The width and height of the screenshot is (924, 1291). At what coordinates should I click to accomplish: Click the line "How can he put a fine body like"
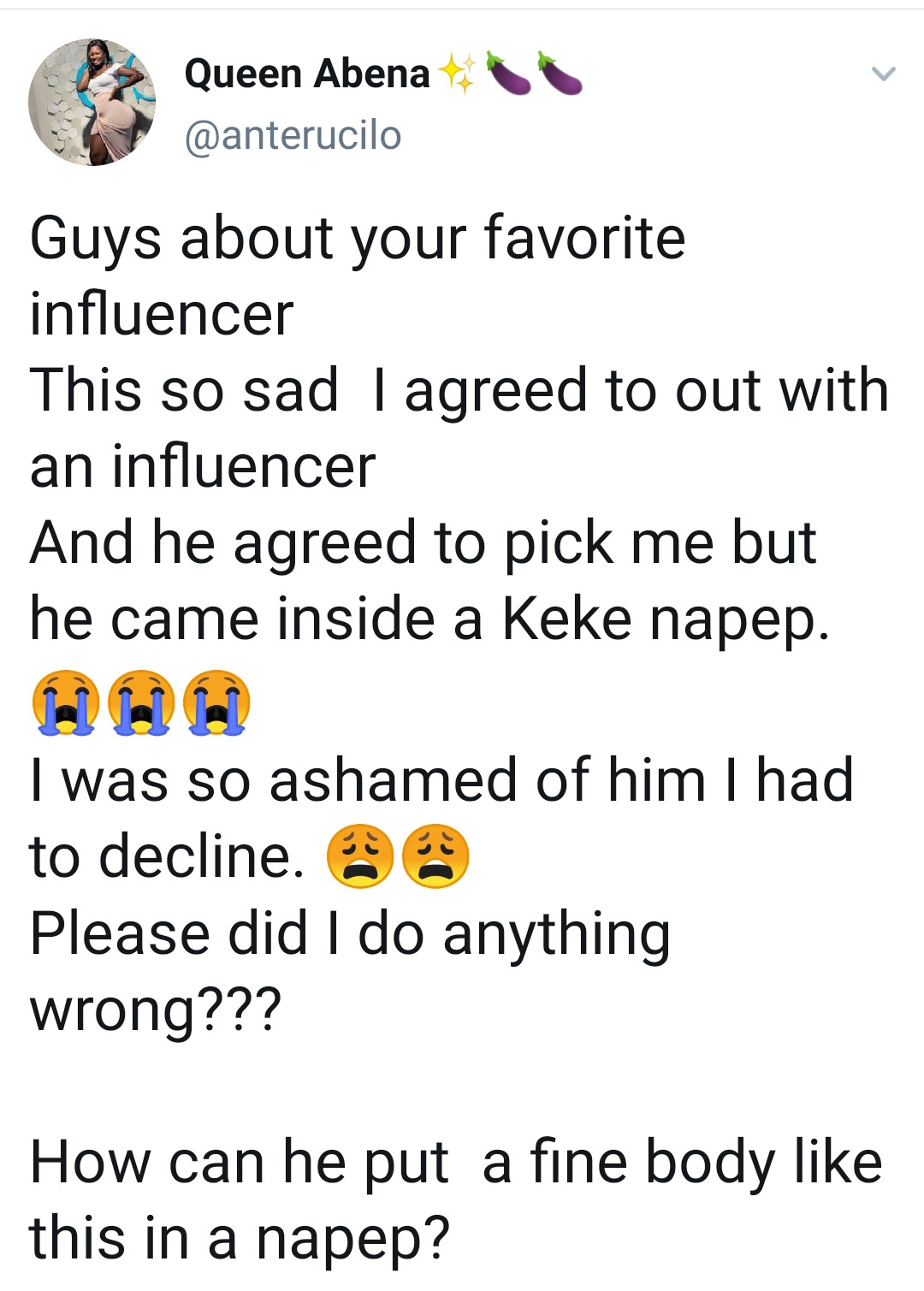click(x=455, y=1163)
